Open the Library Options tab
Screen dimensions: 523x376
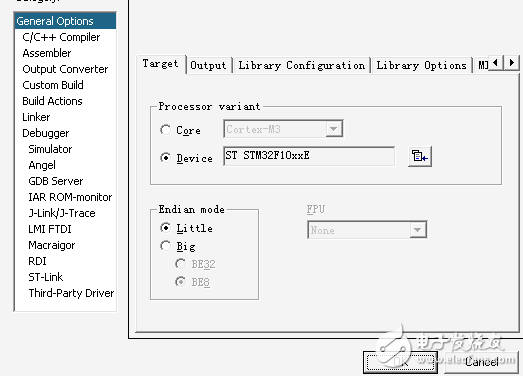pyautogui.click(x=422, y=65)
